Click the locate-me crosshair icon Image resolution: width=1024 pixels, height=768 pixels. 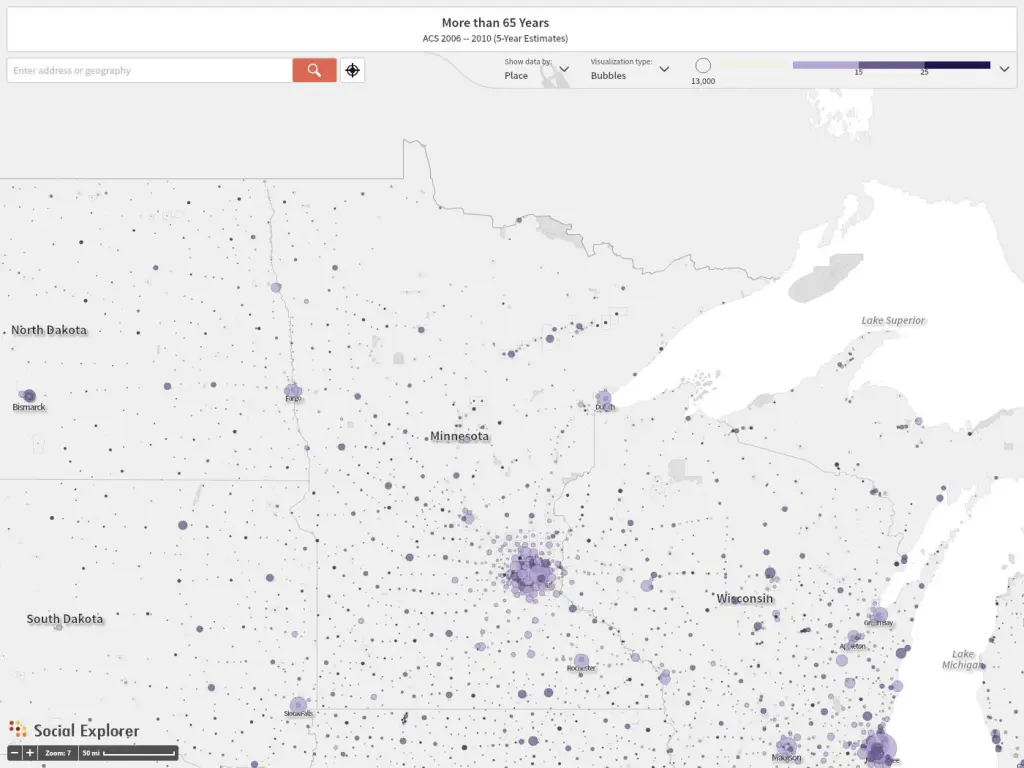(x=352, y=70)
